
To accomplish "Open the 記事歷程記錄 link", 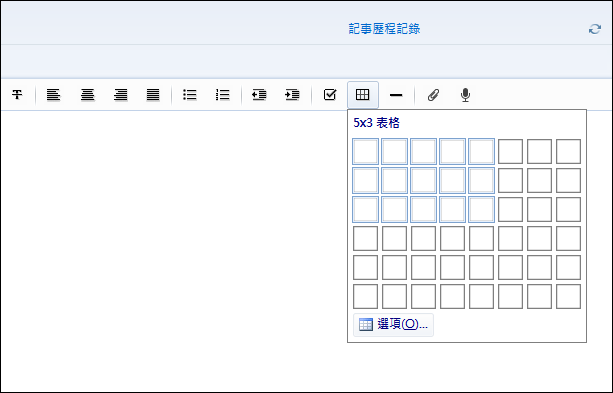I will coord(384,29).
